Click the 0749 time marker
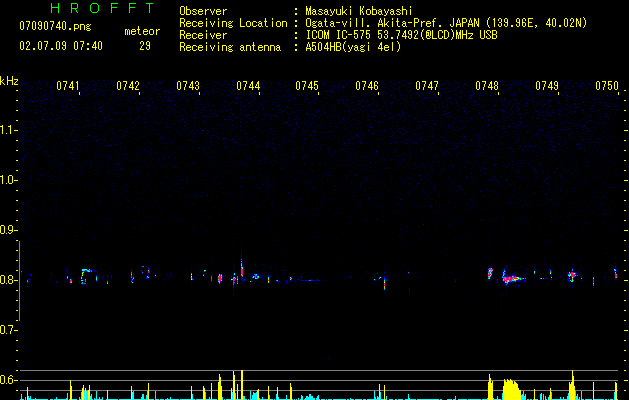The width and height of the screenshot is (629, 400). (x=547, y=86)
